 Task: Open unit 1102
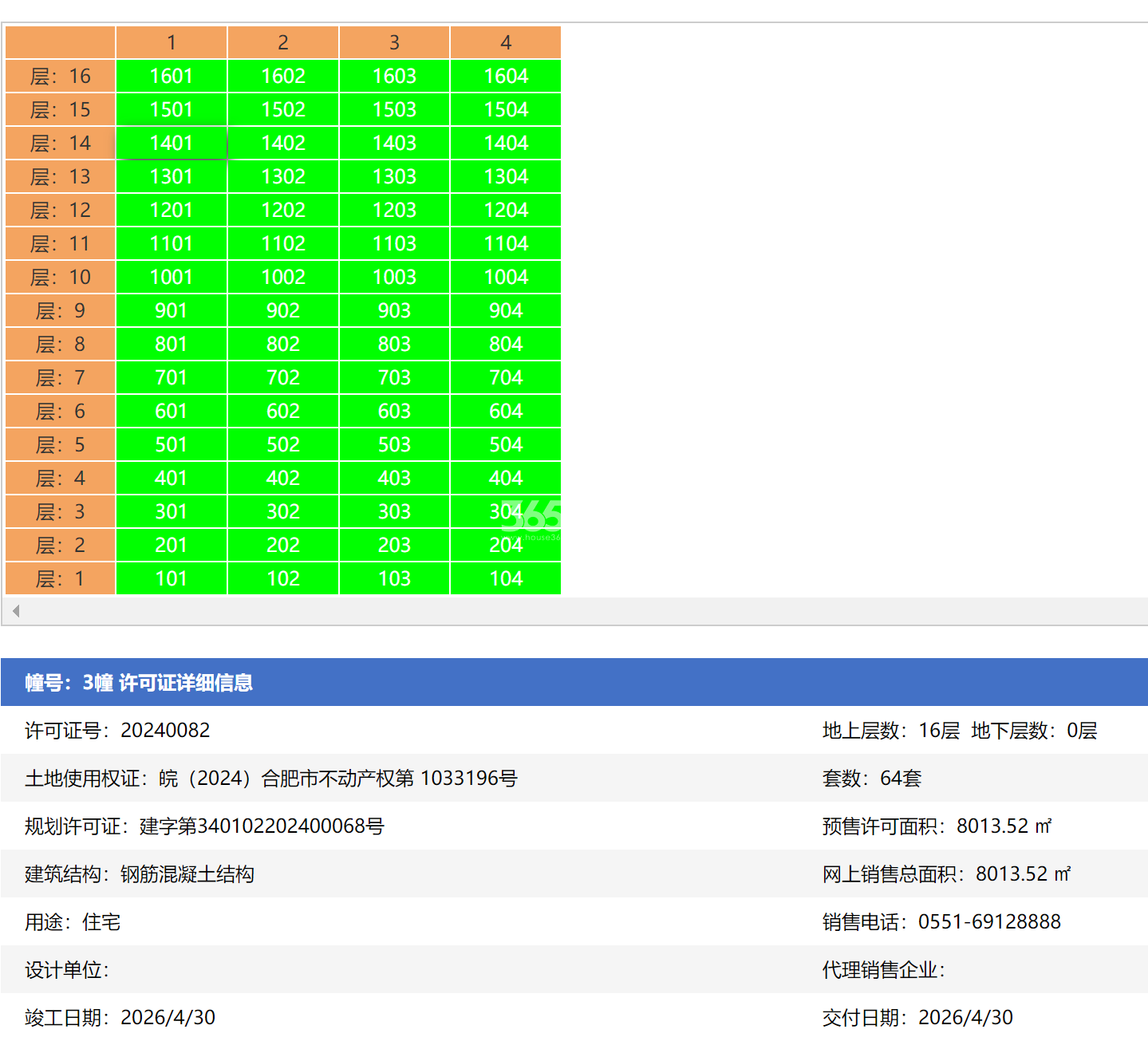click(283, 243)
